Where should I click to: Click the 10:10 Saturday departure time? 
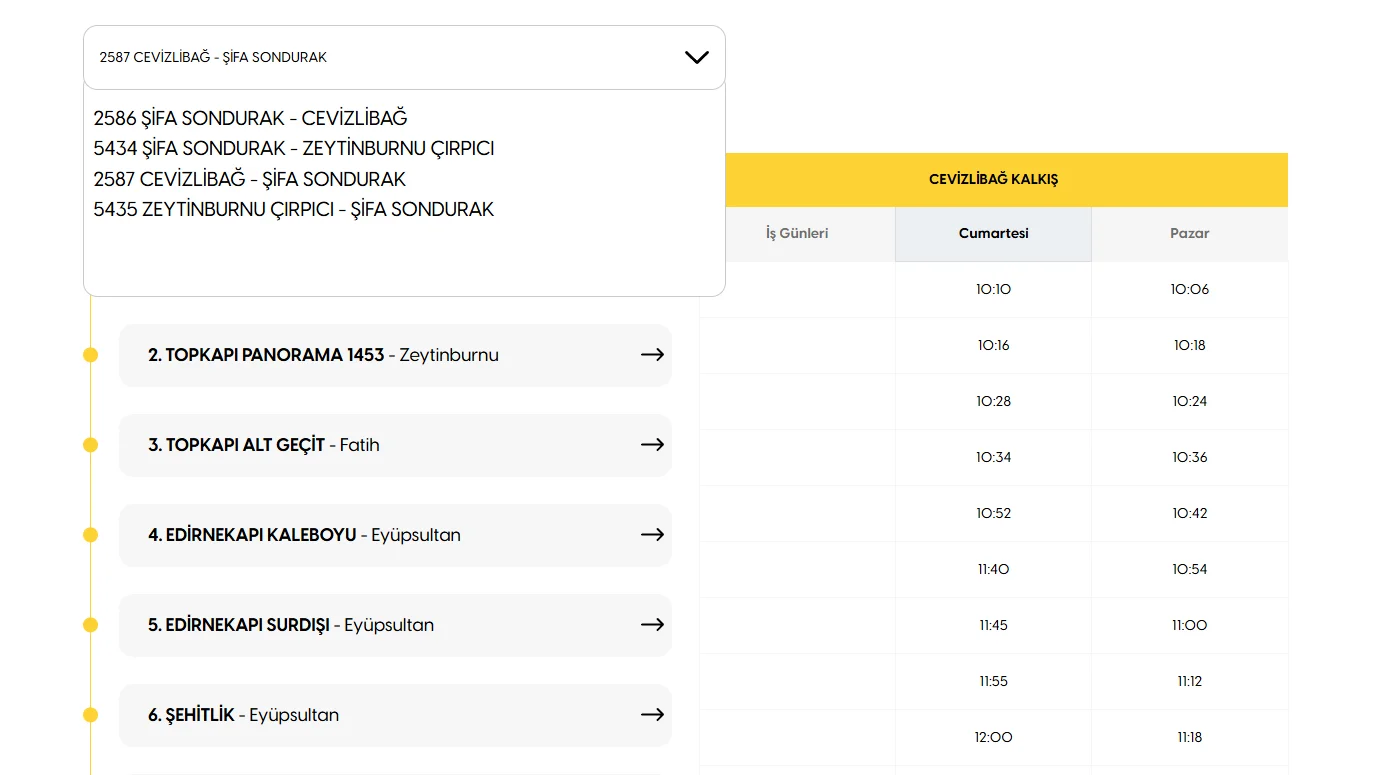[x=993, y=290]
